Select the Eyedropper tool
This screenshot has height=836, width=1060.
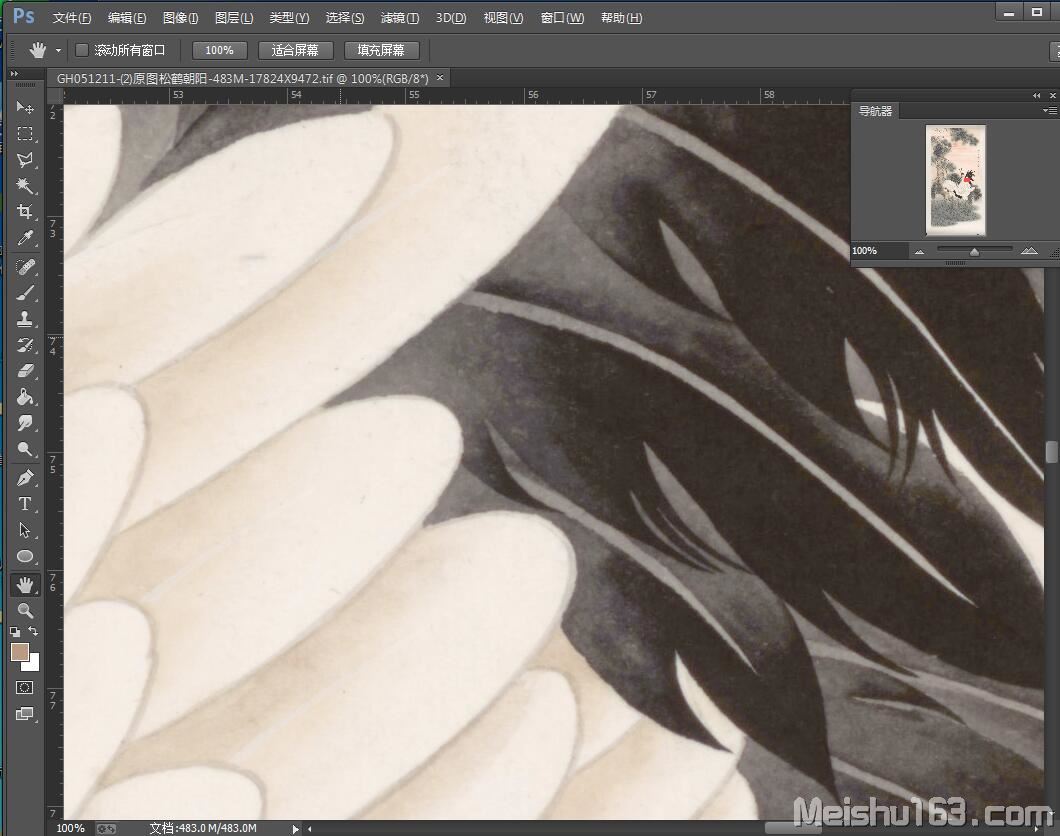click(x=25, y=238)
